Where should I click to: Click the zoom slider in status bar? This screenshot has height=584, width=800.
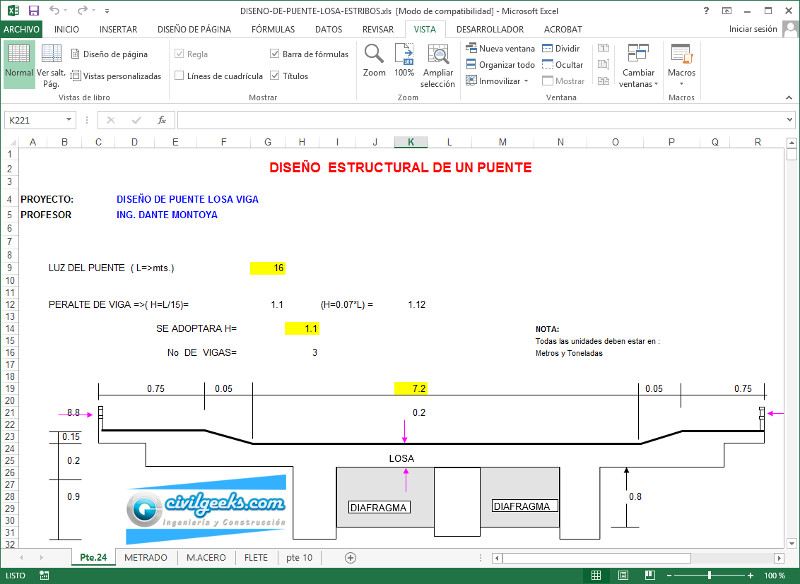[x=709, y=576]
